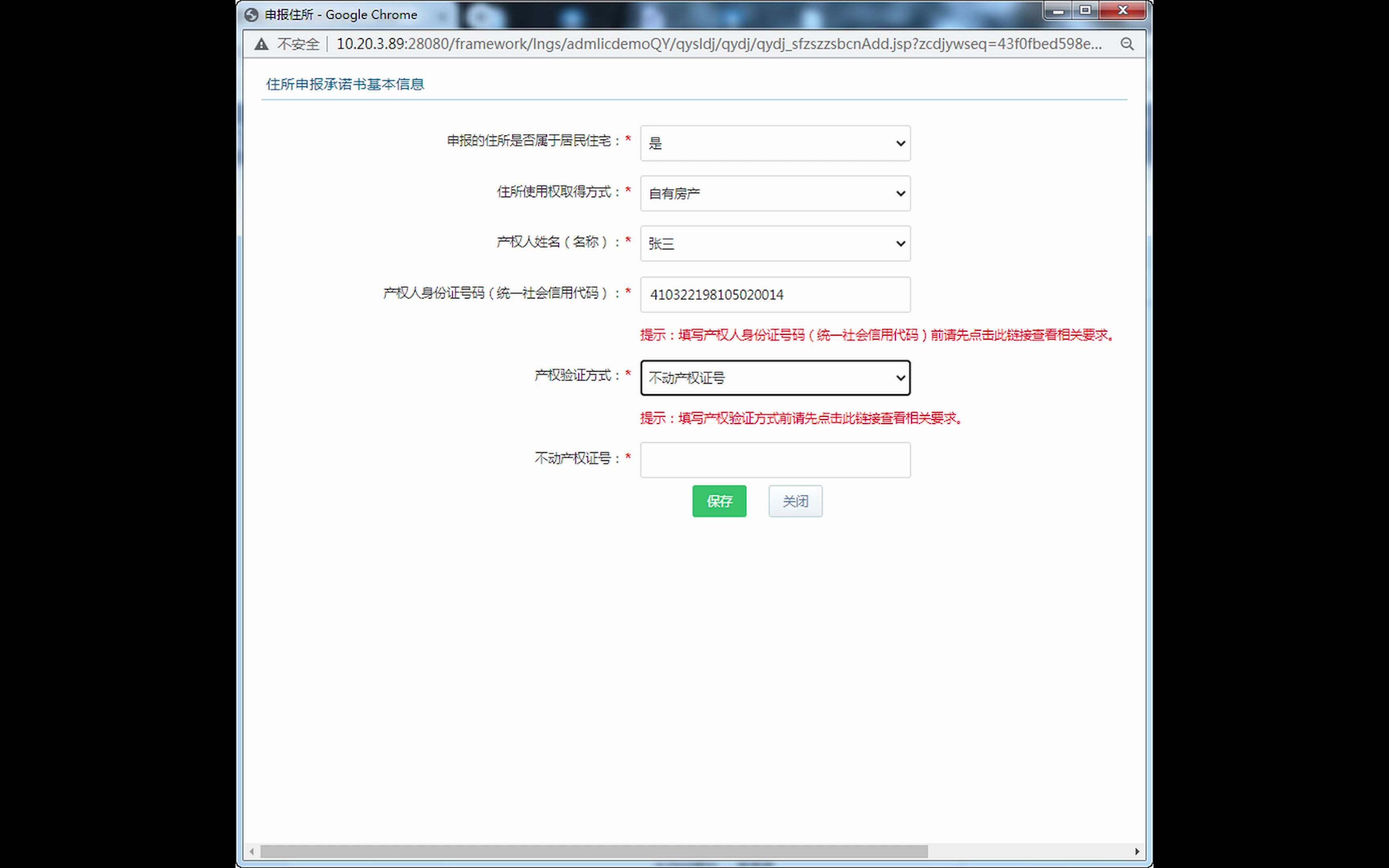Click the 关闭 button
The width and height of the screenshot is (1389, 868).
(x=795, y=501)
